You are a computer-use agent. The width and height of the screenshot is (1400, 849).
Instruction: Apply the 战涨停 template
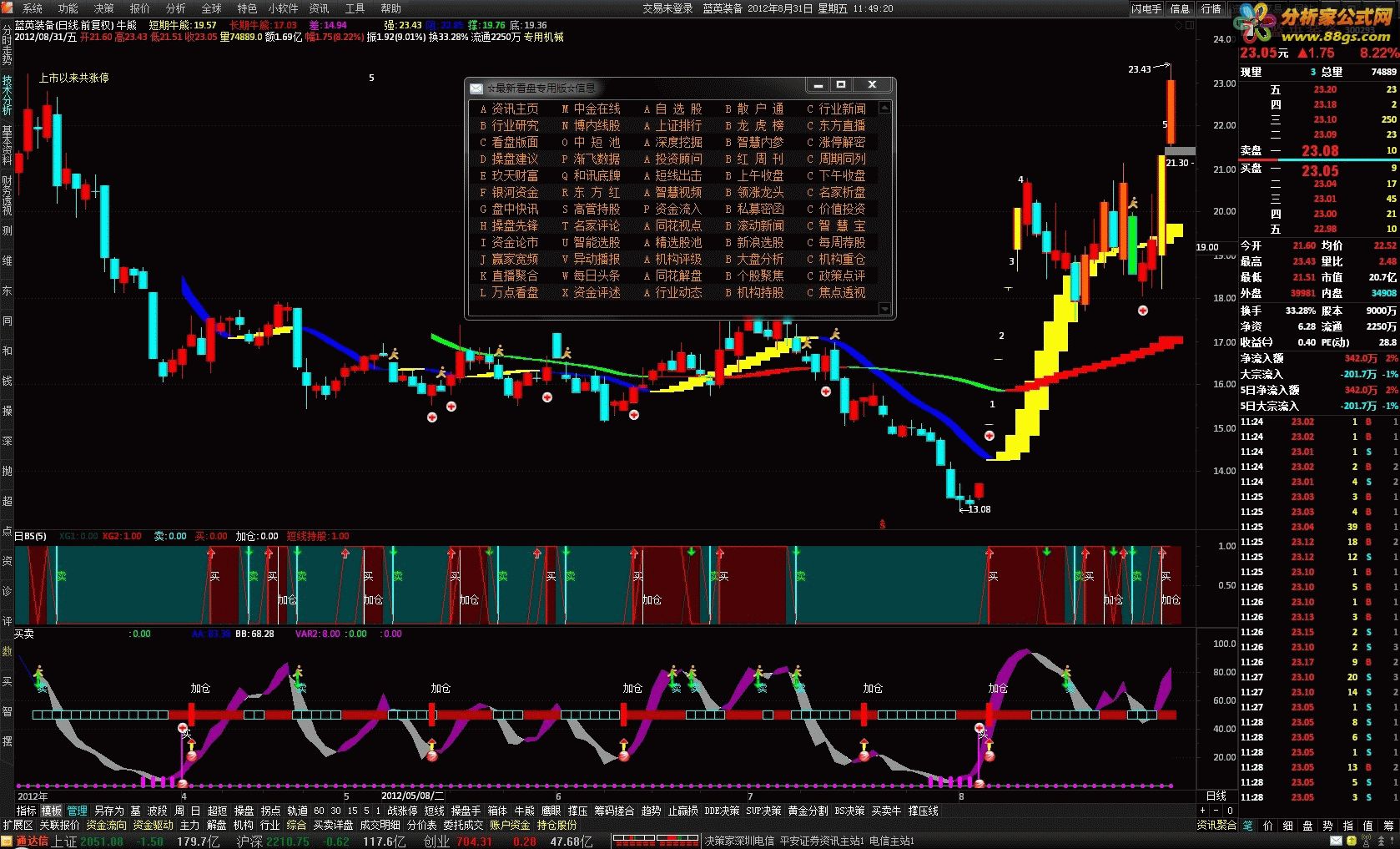pyautogui.click(x=402, y=811)
